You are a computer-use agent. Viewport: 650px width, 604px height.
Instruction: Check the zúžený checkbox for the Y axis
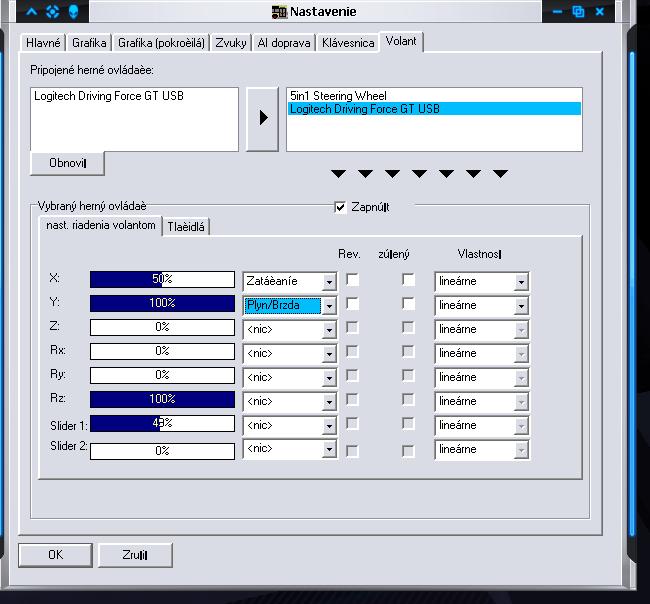[408, 304]
